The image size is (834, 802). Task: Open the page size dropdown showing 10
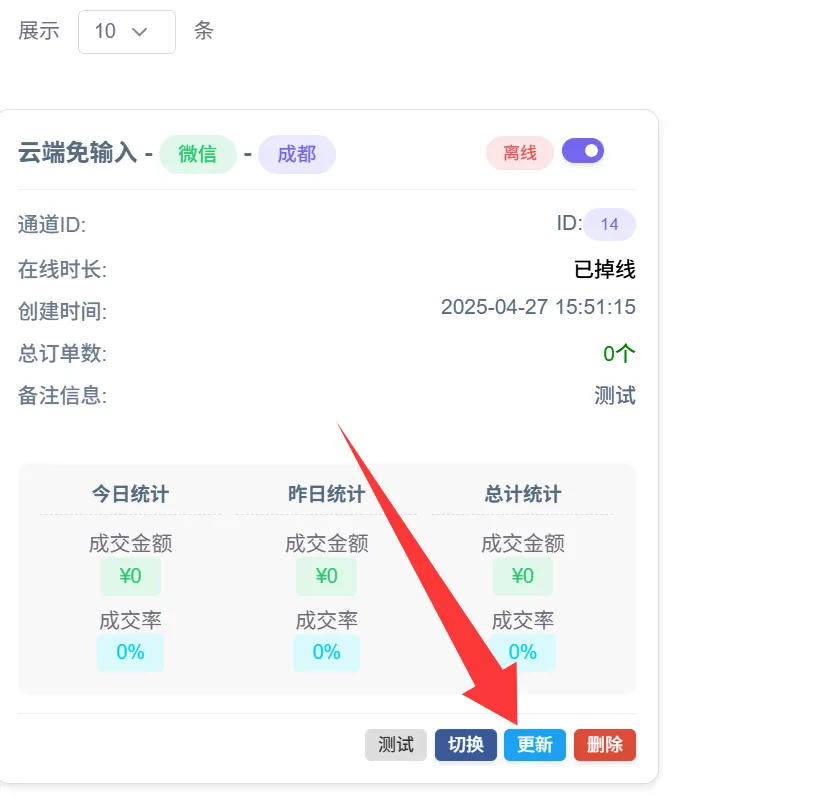(126, 31)
